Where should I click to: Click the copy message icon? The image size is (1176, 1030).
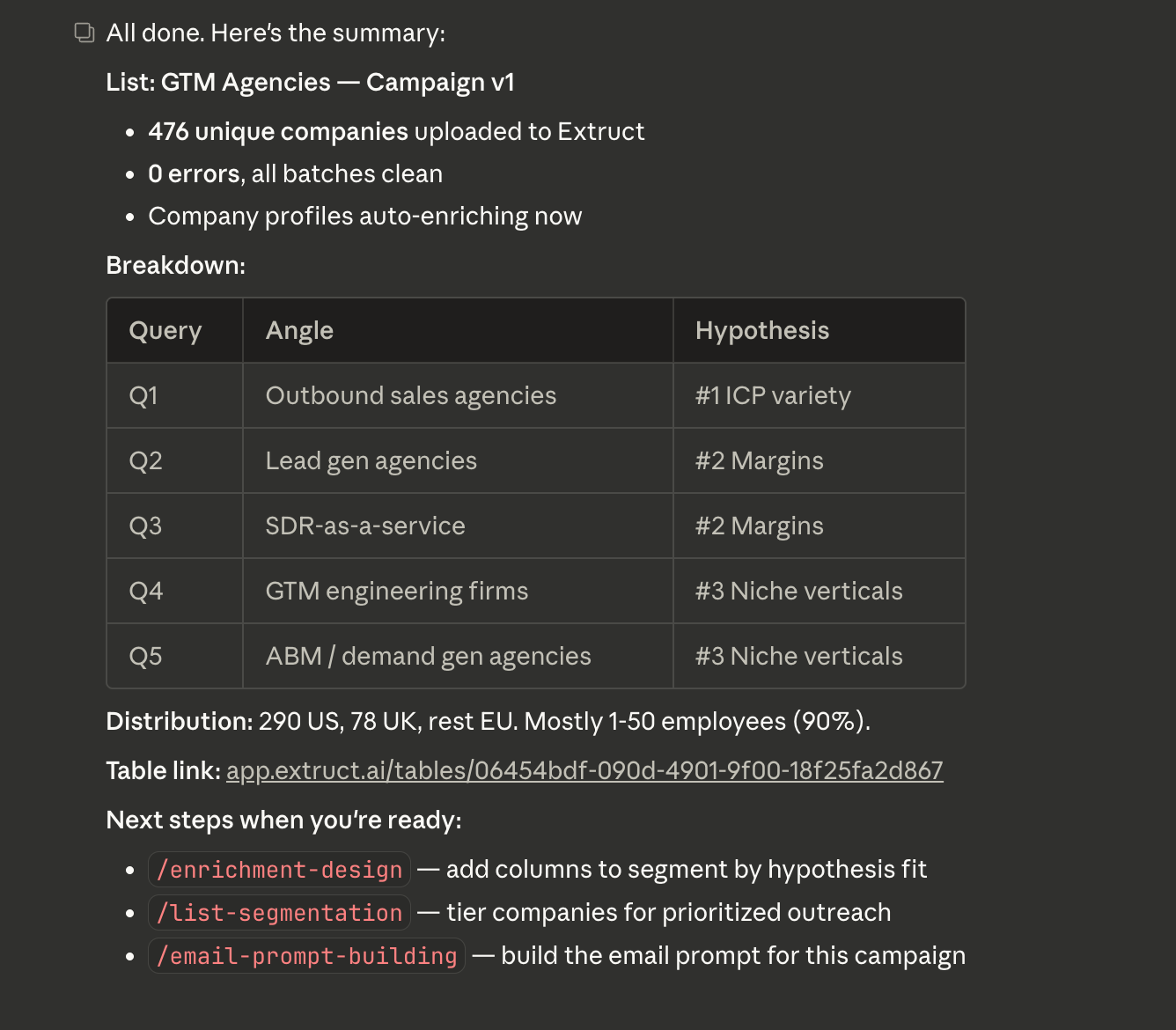tap(85, 33)
